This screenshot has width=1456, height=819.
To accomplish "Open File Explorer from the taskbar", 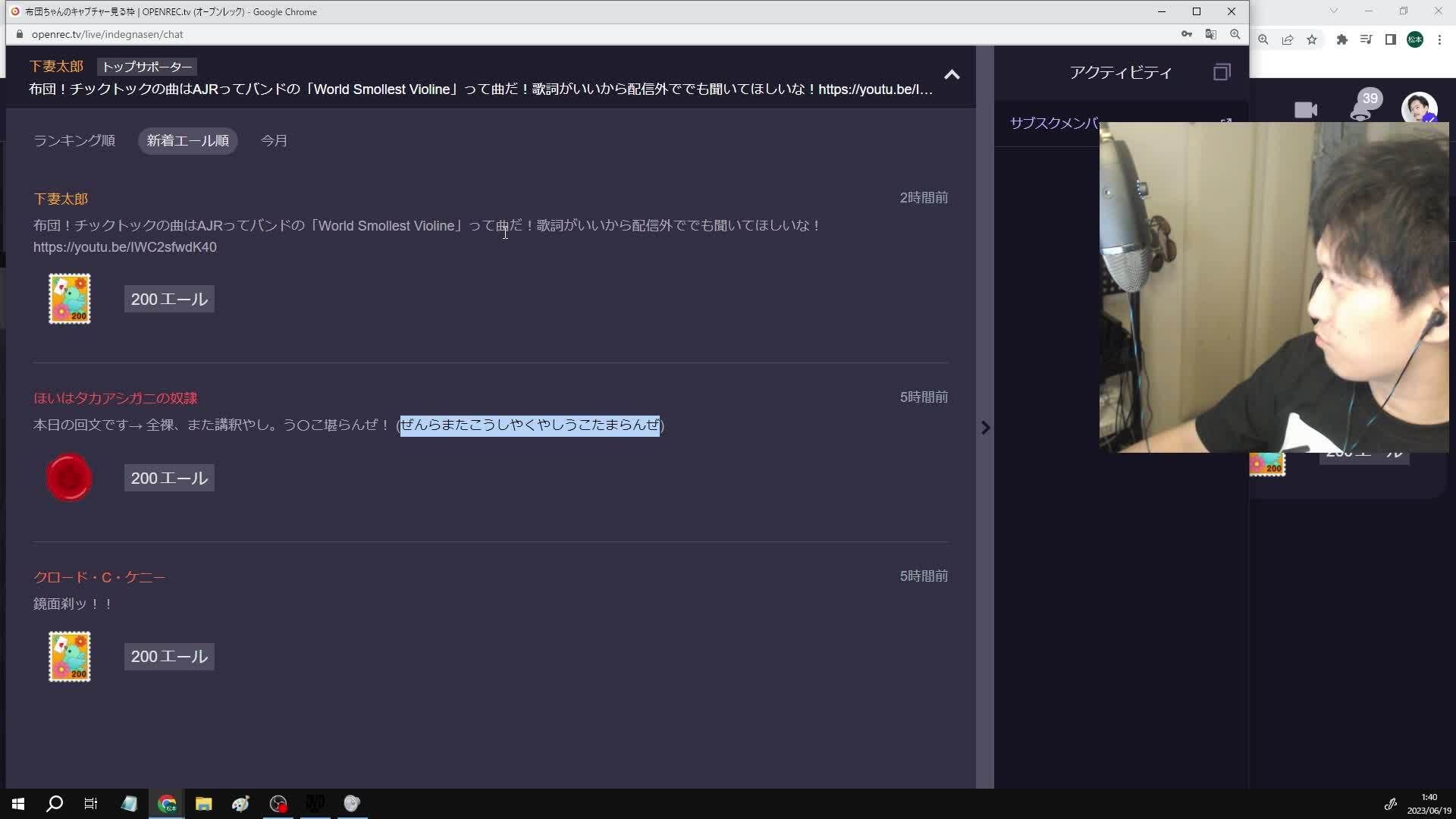I will tap(203, 804).
